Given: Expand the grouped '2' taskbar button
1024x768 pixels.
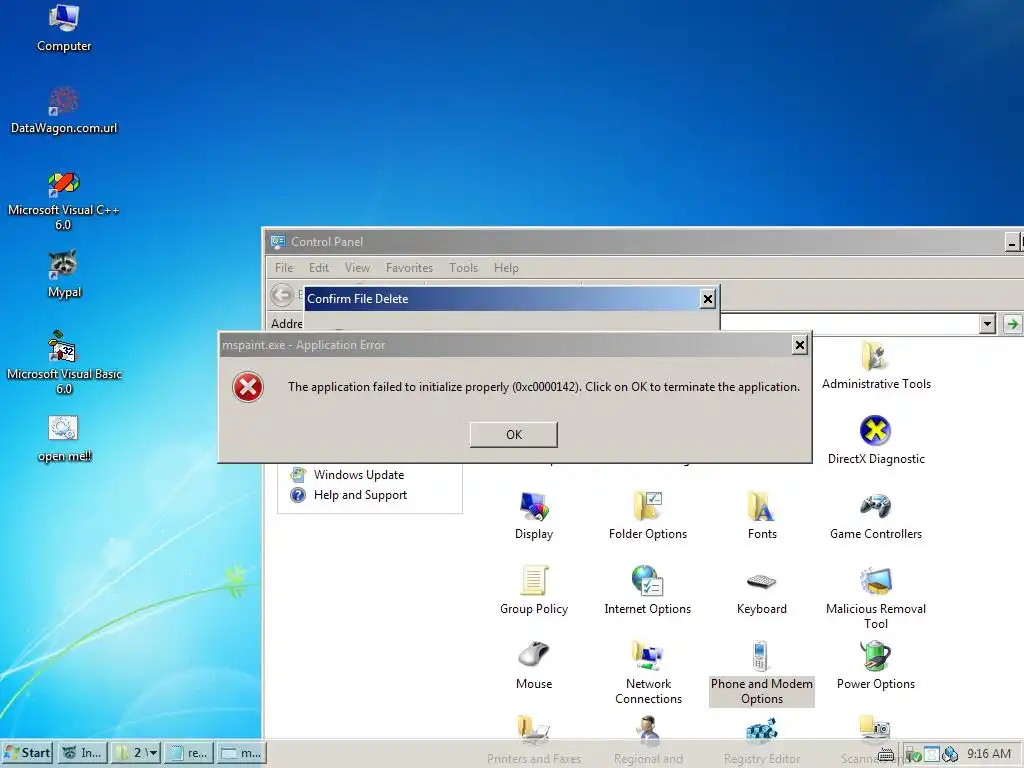Looking at the screenshot, I should (136, 753).
